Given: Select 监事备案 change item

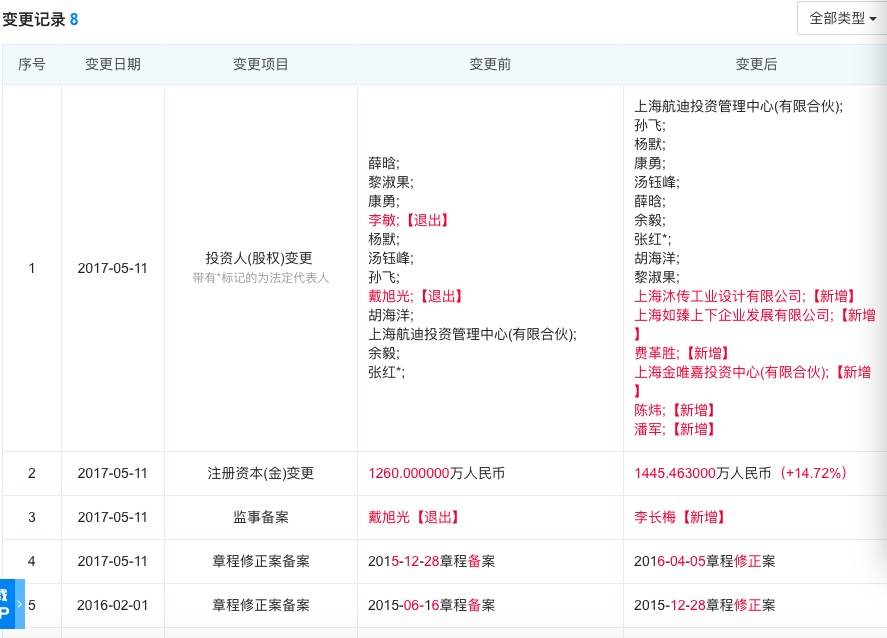Looking at the screenshot, I should pos(261,517).
